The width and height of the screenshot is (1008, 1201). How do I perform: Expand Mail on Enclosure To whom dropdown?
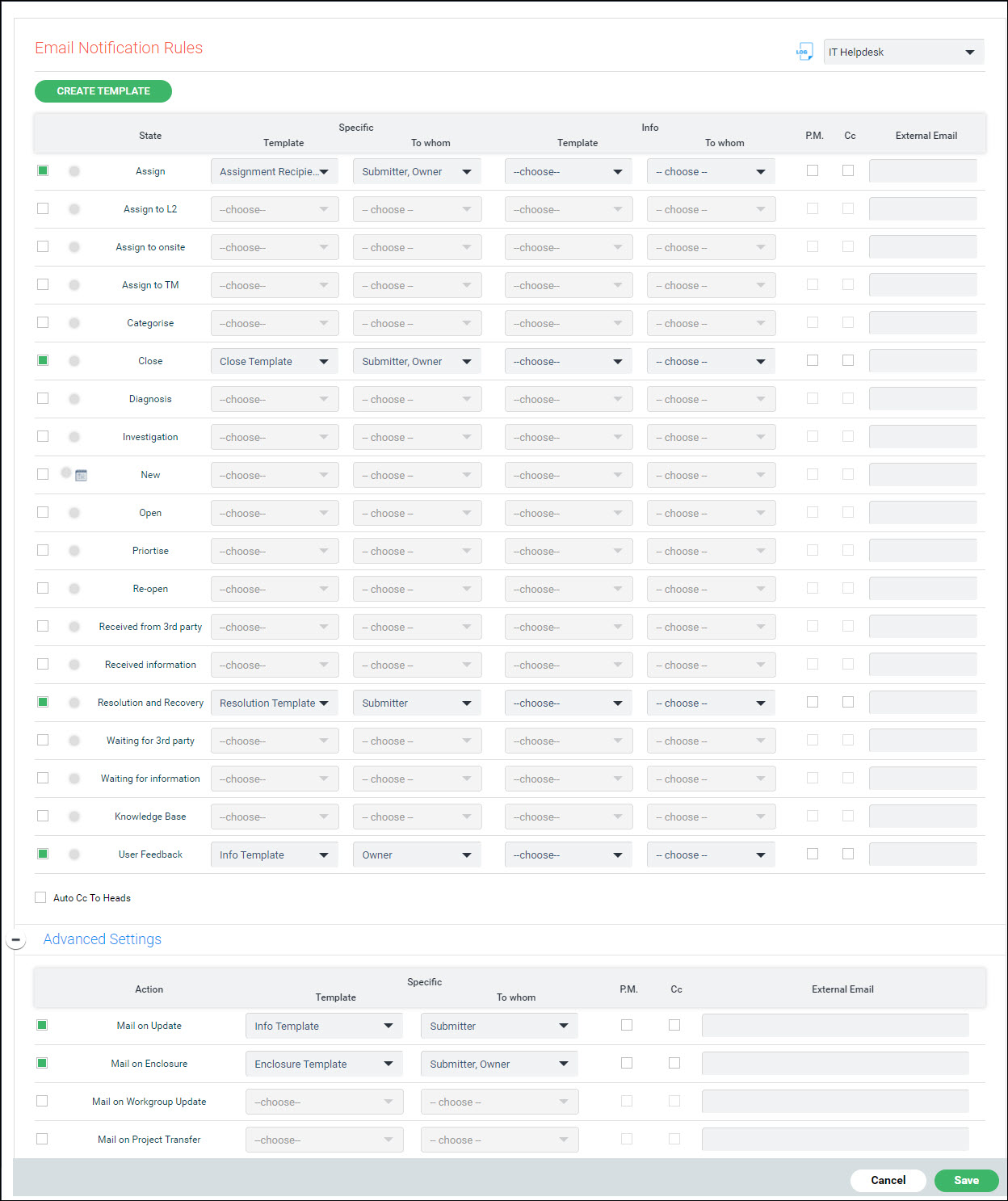tap(498, 1064)
